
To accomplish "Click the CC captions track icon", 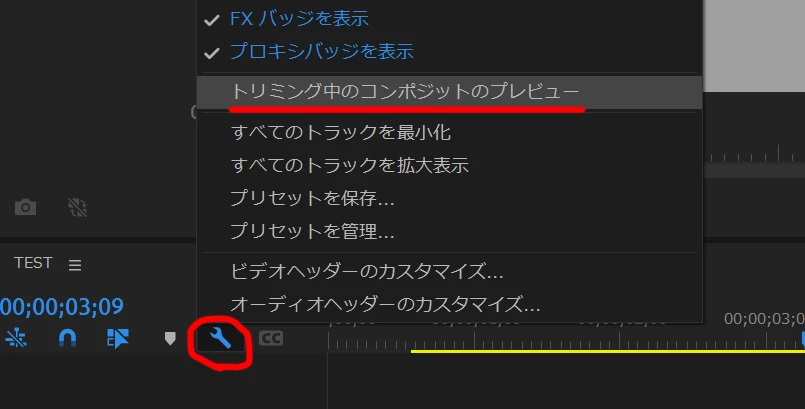I will (271, 339).
